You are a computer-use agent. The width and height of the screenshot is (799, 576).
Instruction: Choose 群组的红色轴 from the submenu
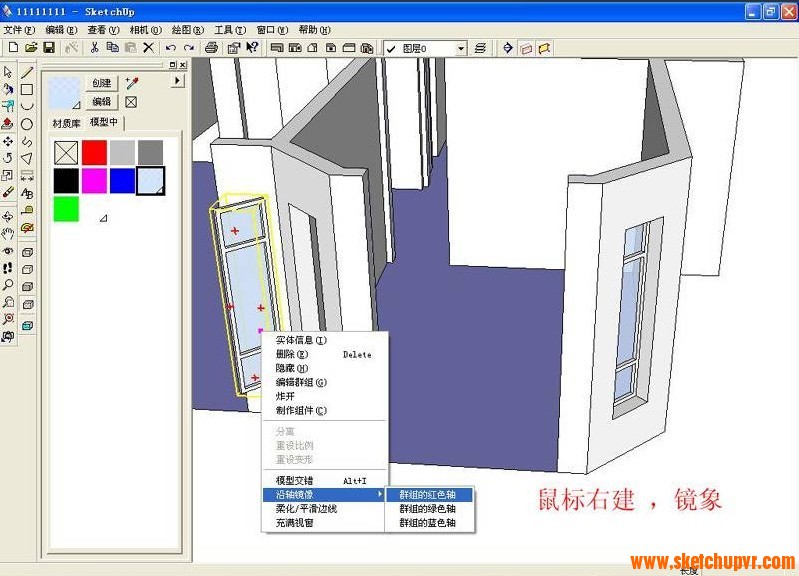tap(430, 494)
